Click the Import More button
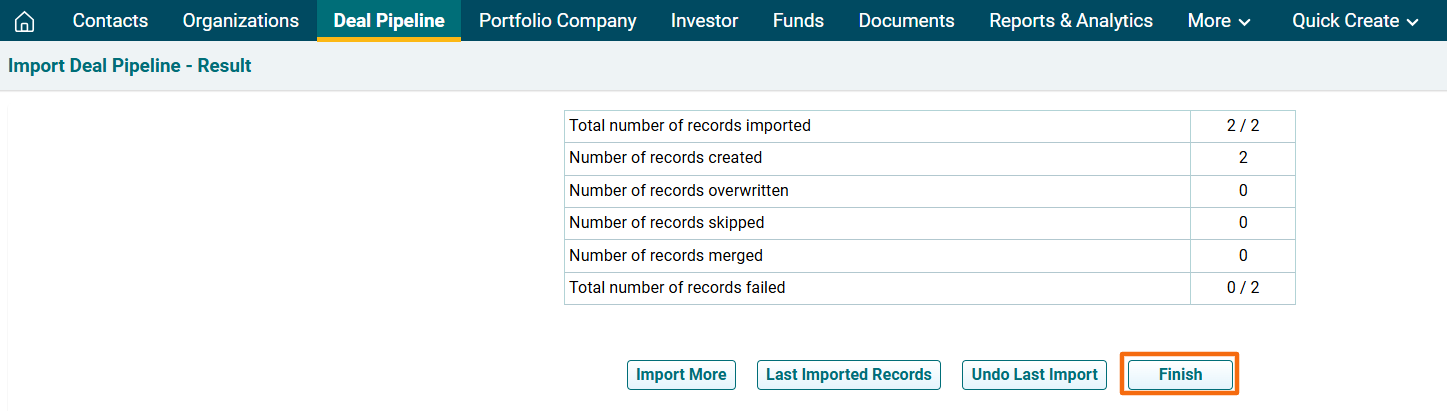 click(681, 375)
